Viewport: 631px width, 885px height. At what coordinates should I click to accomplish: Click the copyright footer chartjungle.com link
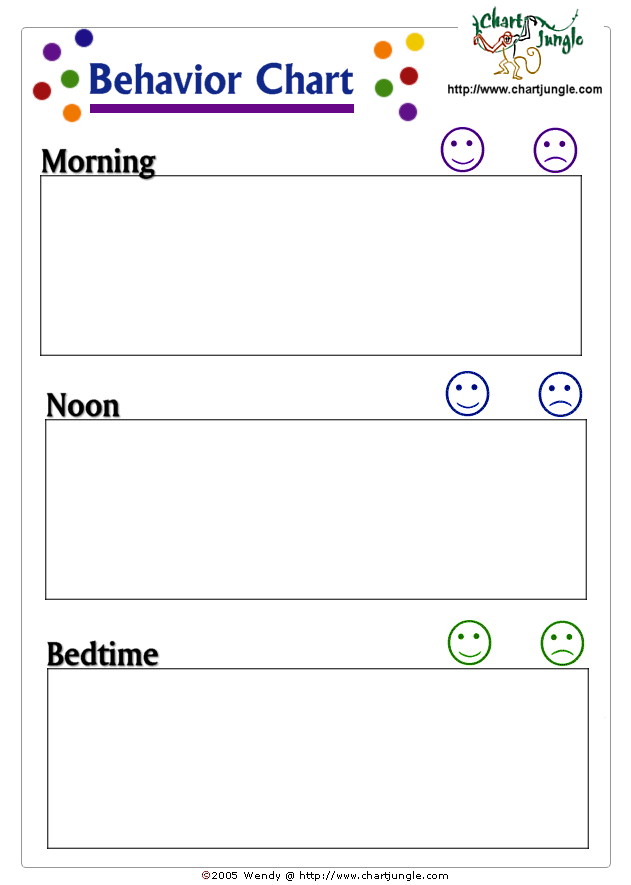tap(373, 875)
